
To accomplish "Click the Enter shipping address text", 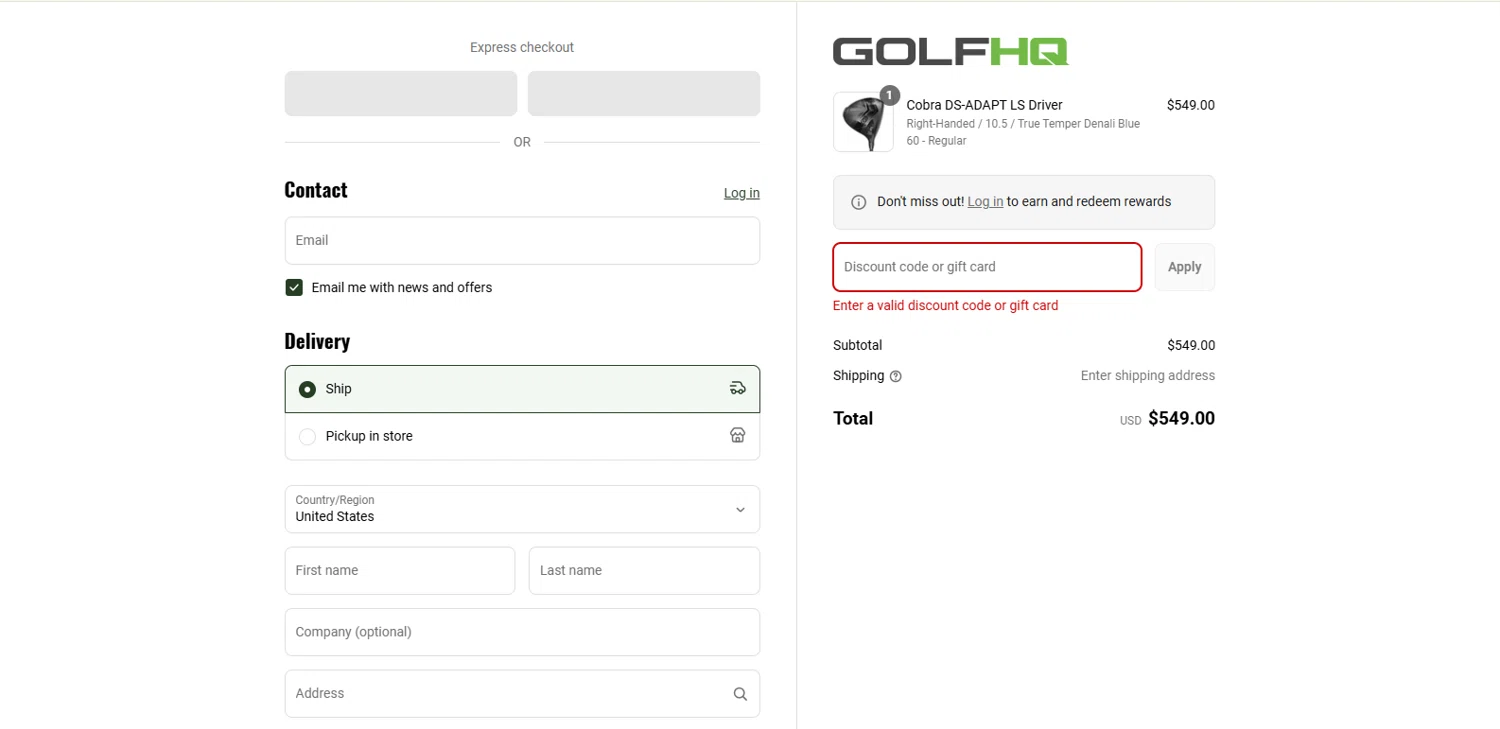I will tap(1148, 376).
